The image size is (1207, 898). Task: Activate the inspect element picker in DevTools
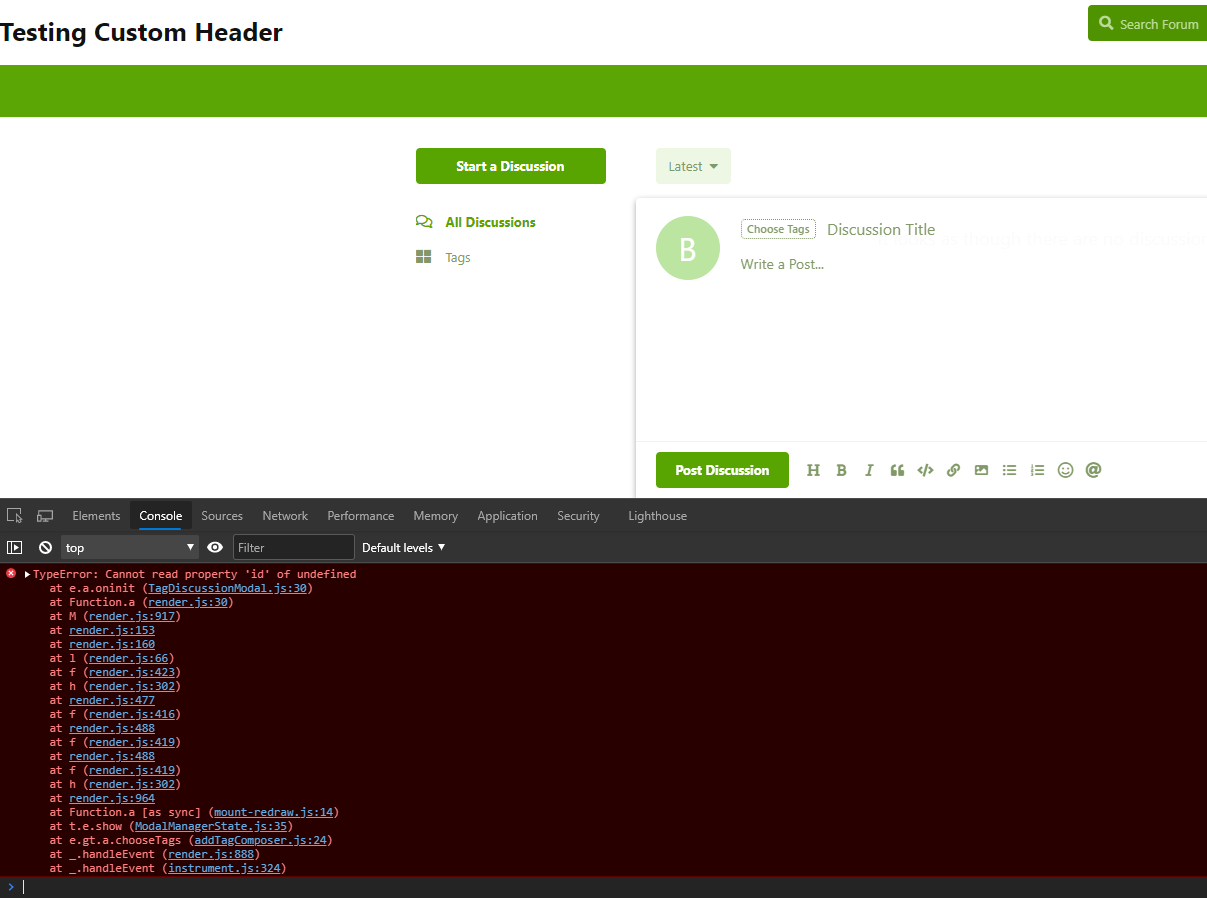point(14,514)
